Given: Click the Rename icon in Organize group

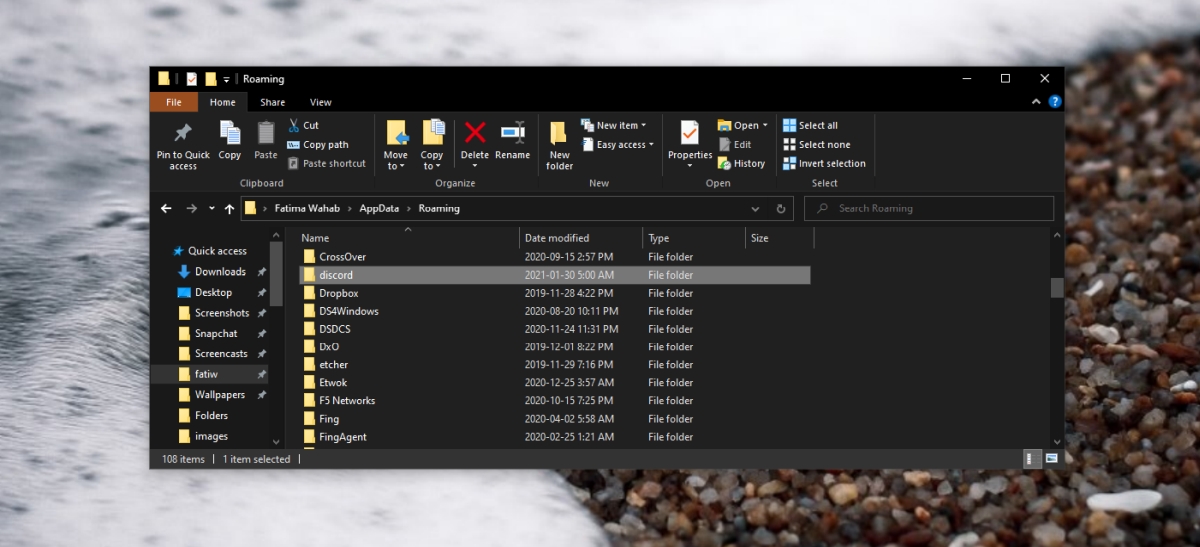Looking at the screenshot, I should (513, 132).
